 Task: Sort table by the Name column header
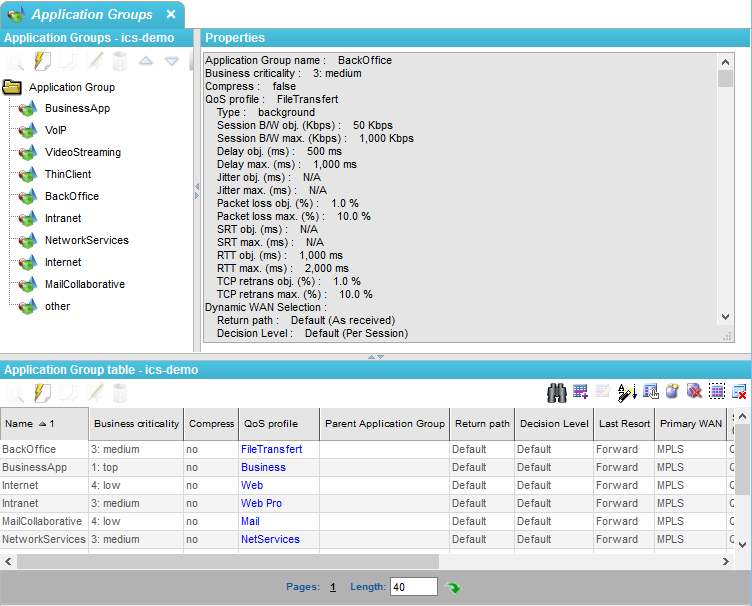point(30,424)
